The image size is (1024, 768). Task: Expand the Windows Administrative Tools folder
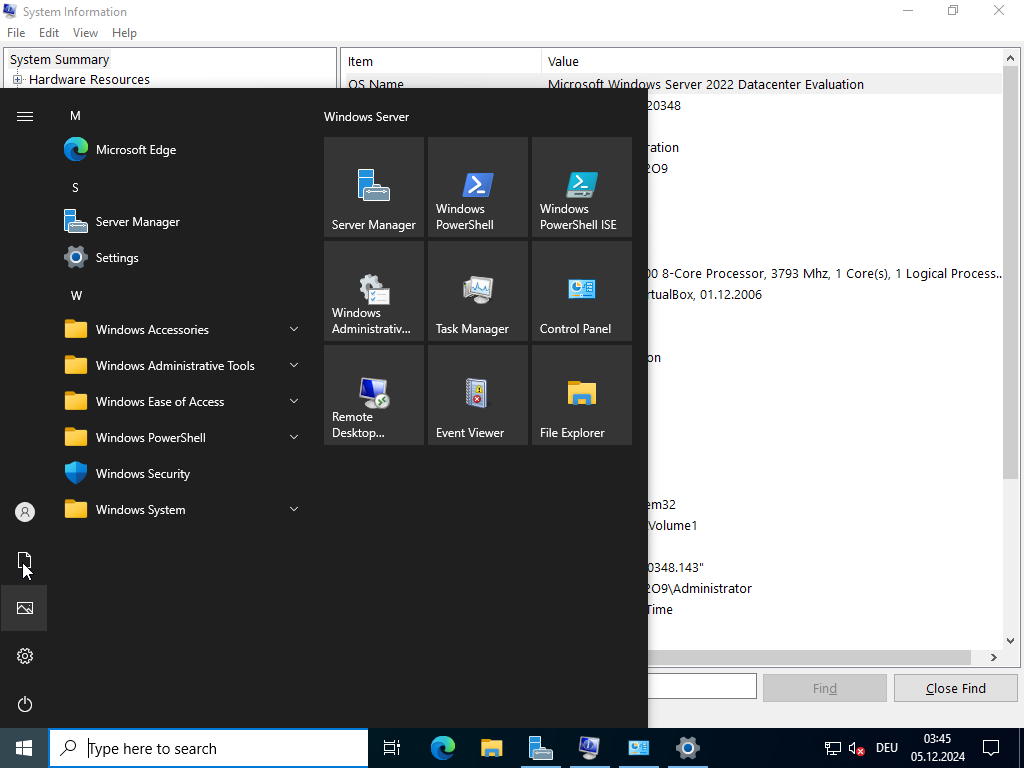click(x=183, y=366)
